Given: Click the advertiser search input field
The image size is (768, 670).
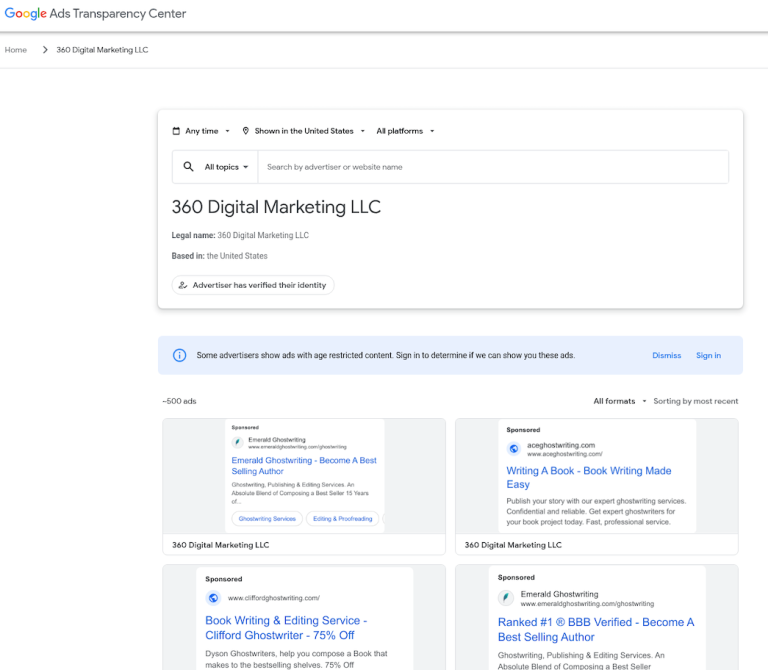Looking at the screenshot, I should [493, 167].
